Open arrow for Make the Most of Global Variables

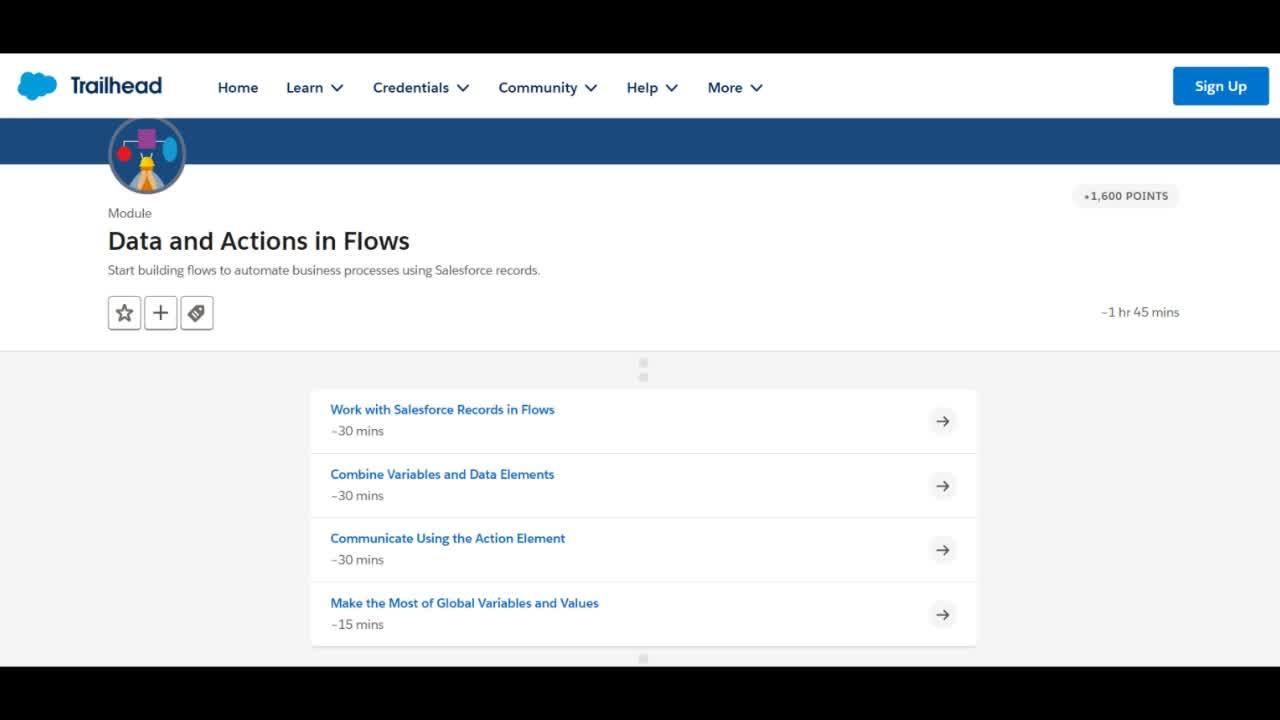pos(942,615)
